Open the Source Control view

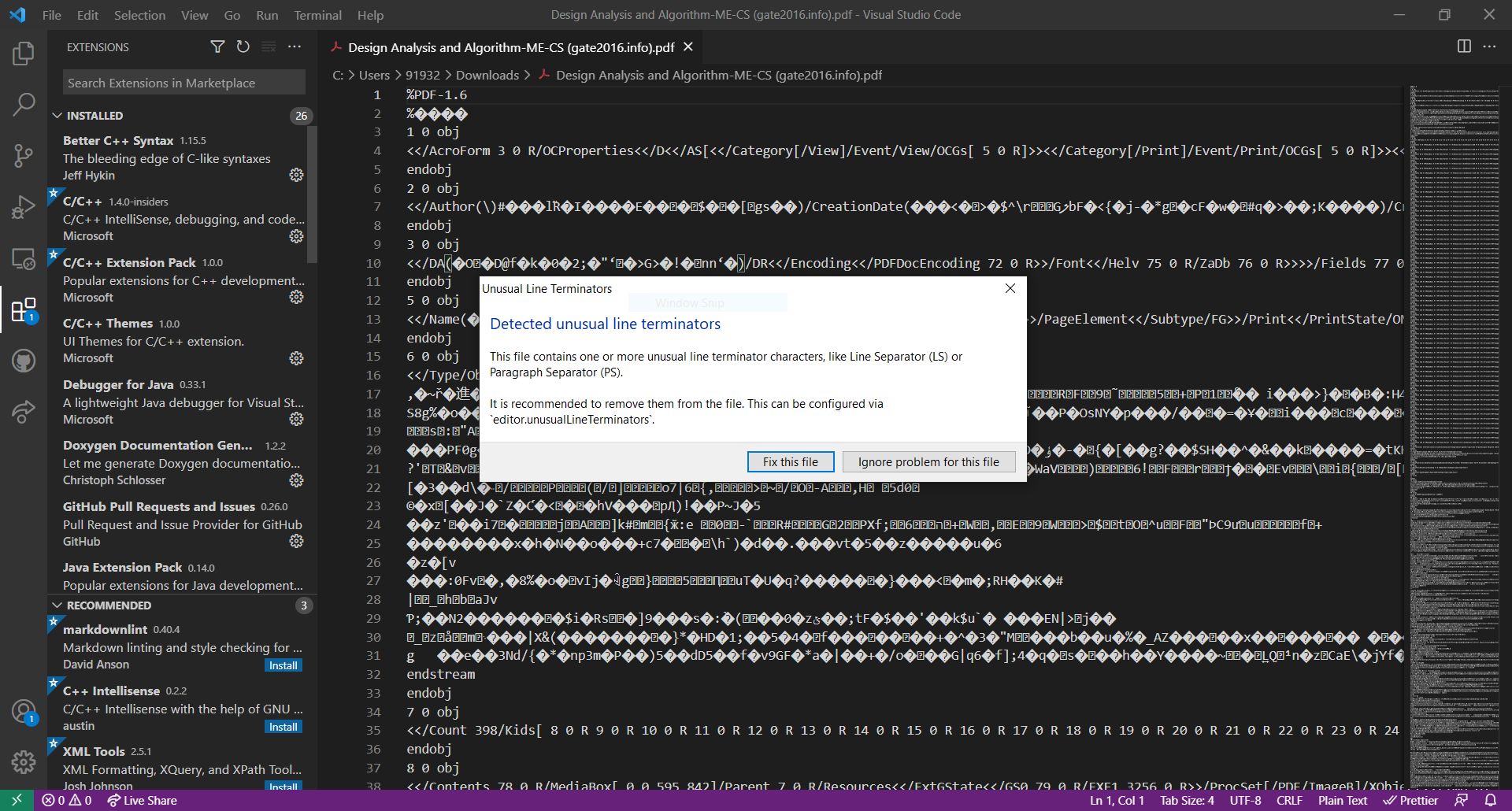[x=23, y=155]
